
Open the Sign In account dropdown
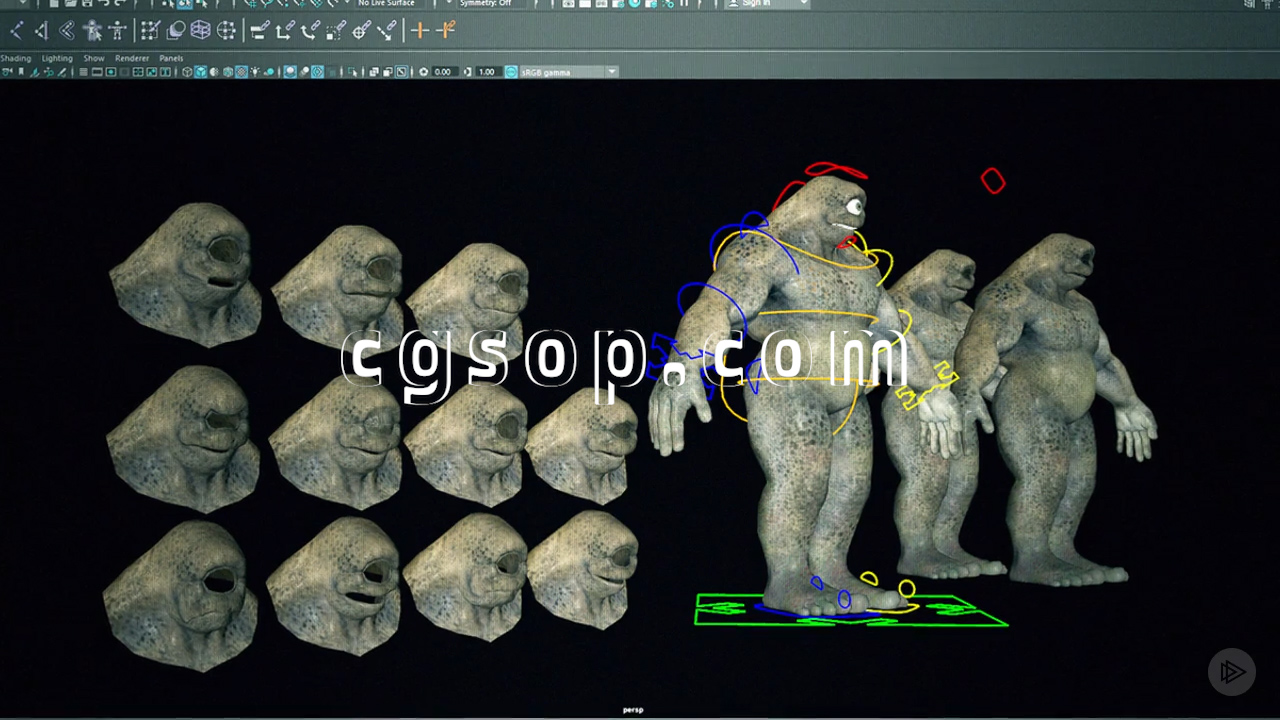pyautogui.click(x=766, y=3)
